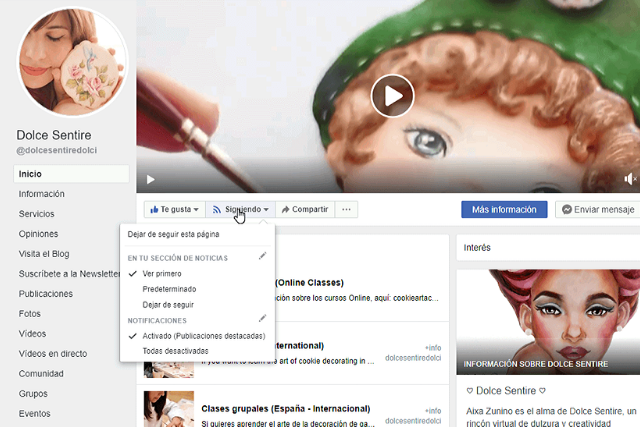Click ♡ Dolce Sentire ♡ heading
Image resolution: width=640 pixels, height=427 pixels.
pyautogui.click(x=506, y=391)
